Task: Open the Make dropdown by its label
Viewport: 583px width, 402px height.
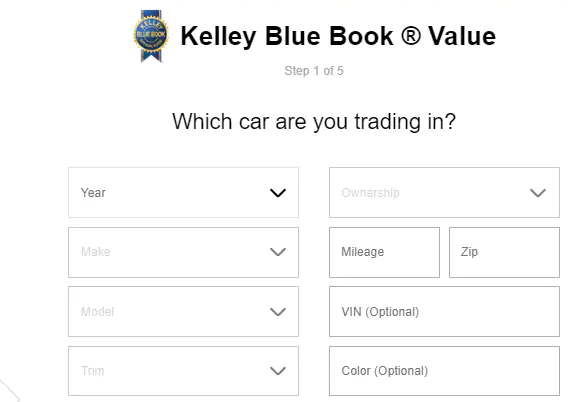Action: click(x=96, y=252)
